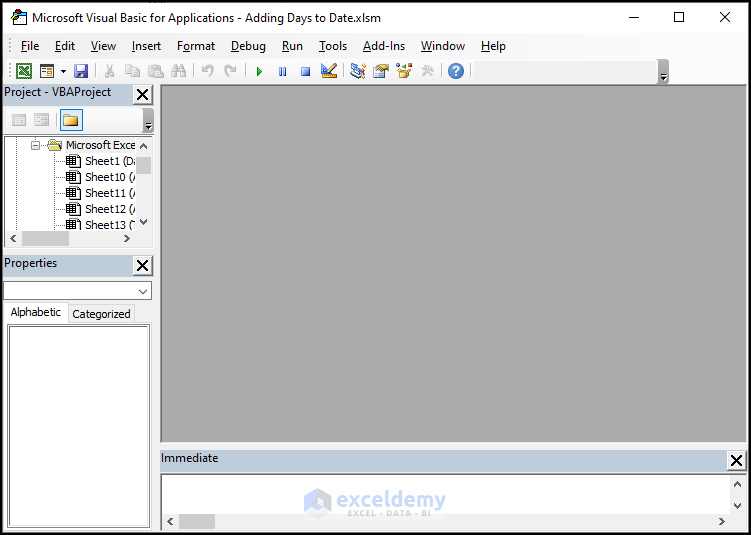The height and width of the screenshot is (535, 751).
Task: Collapse the Microsoft Excel Objects folder
Action: [x=35, y=145]
